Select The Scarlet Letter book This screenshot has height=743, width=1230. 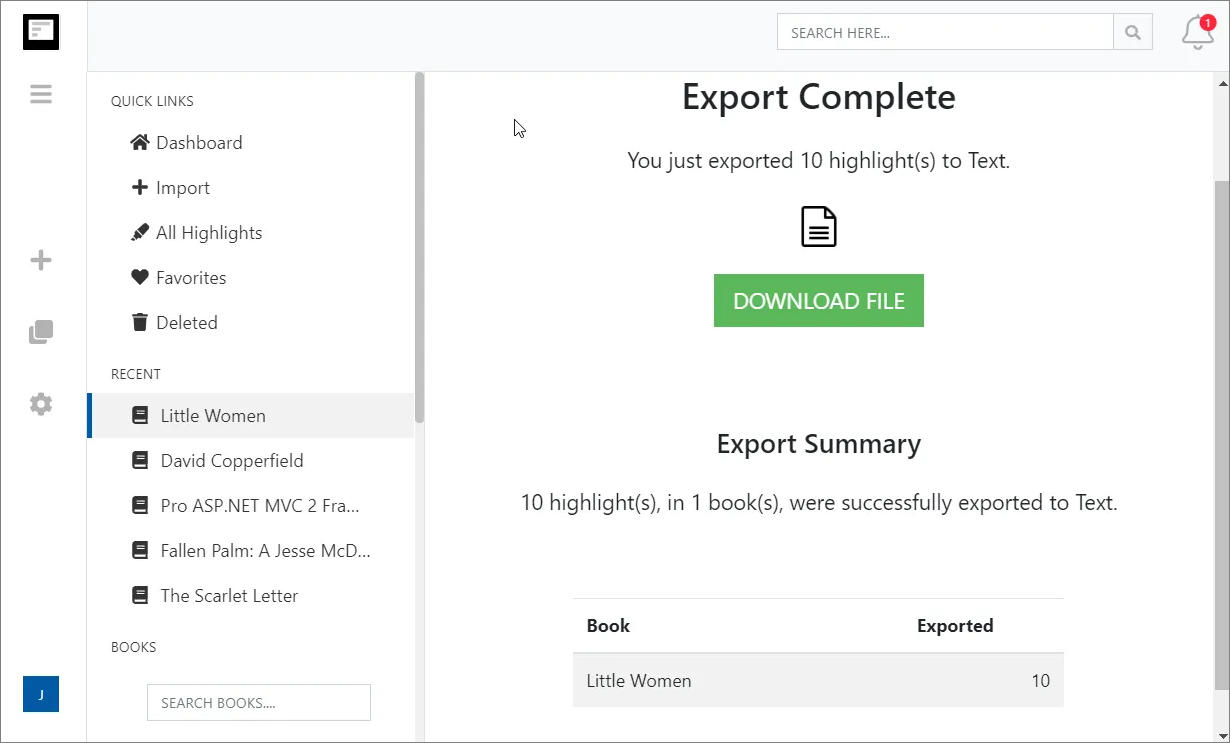229,596
